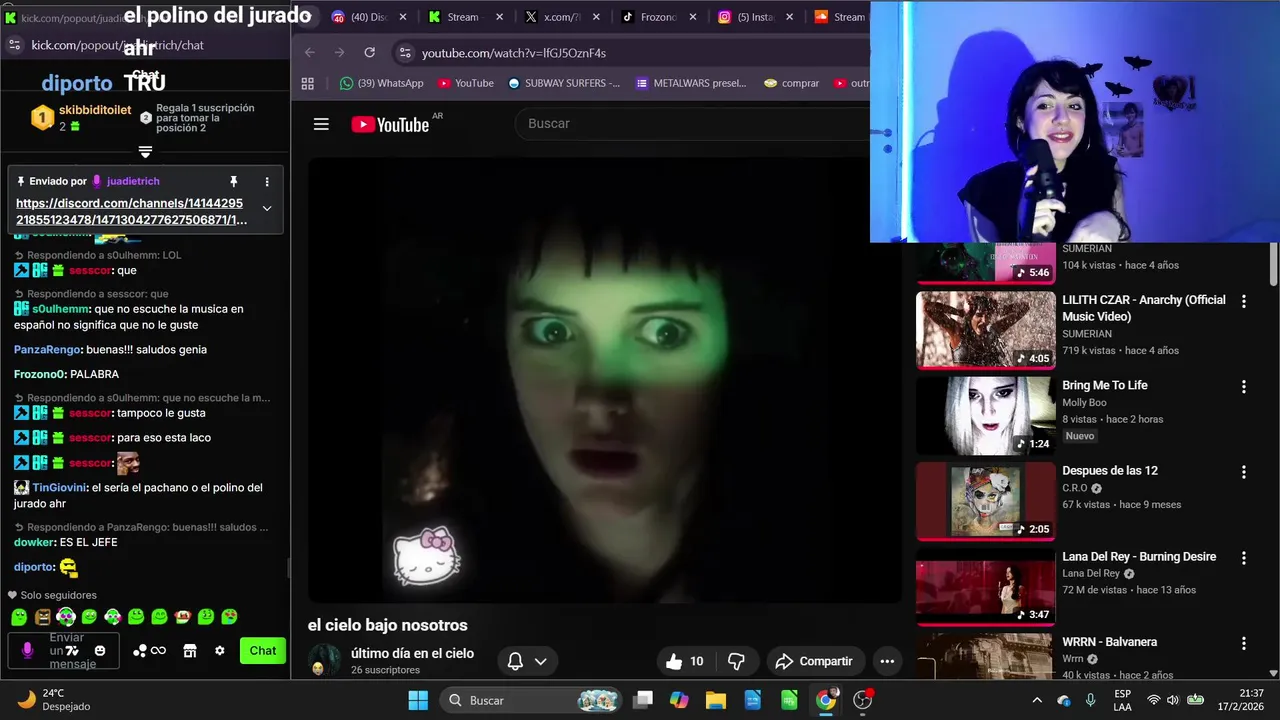
Task: Open the weather widget showing 24°C
Action: point(55,700)
